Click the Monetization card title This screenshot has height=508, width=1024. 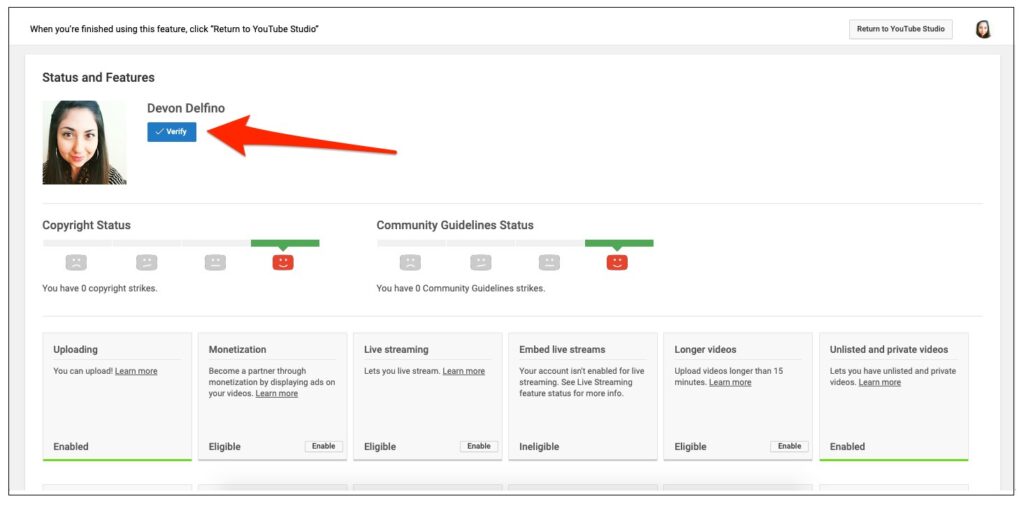point(238,349)
